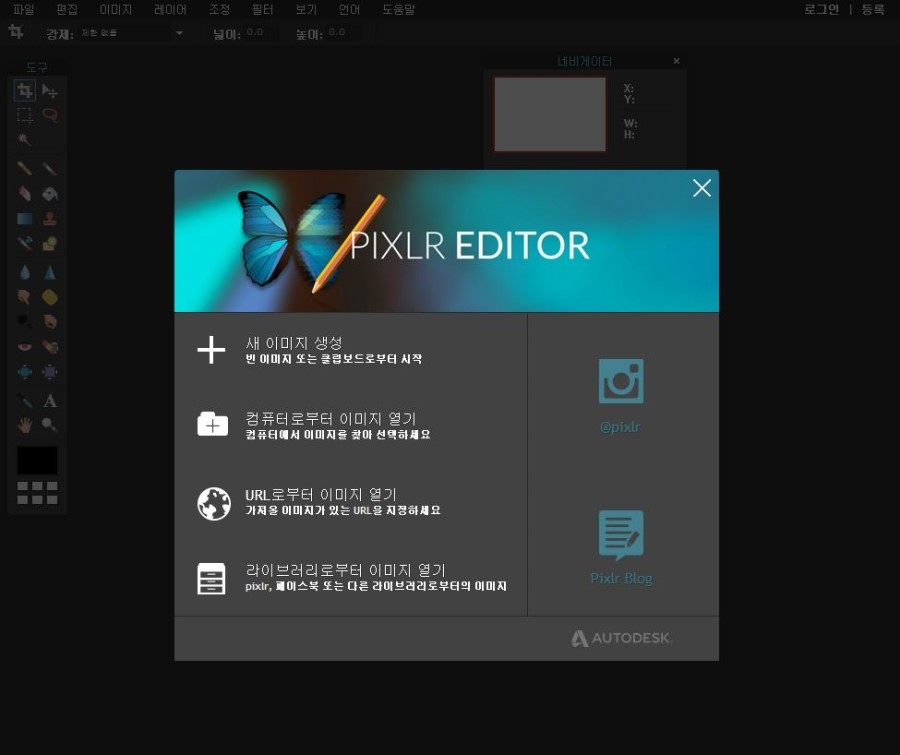Open the 필터 menu
The width and height of the screenshot is (900, 755).
[262, 9]
